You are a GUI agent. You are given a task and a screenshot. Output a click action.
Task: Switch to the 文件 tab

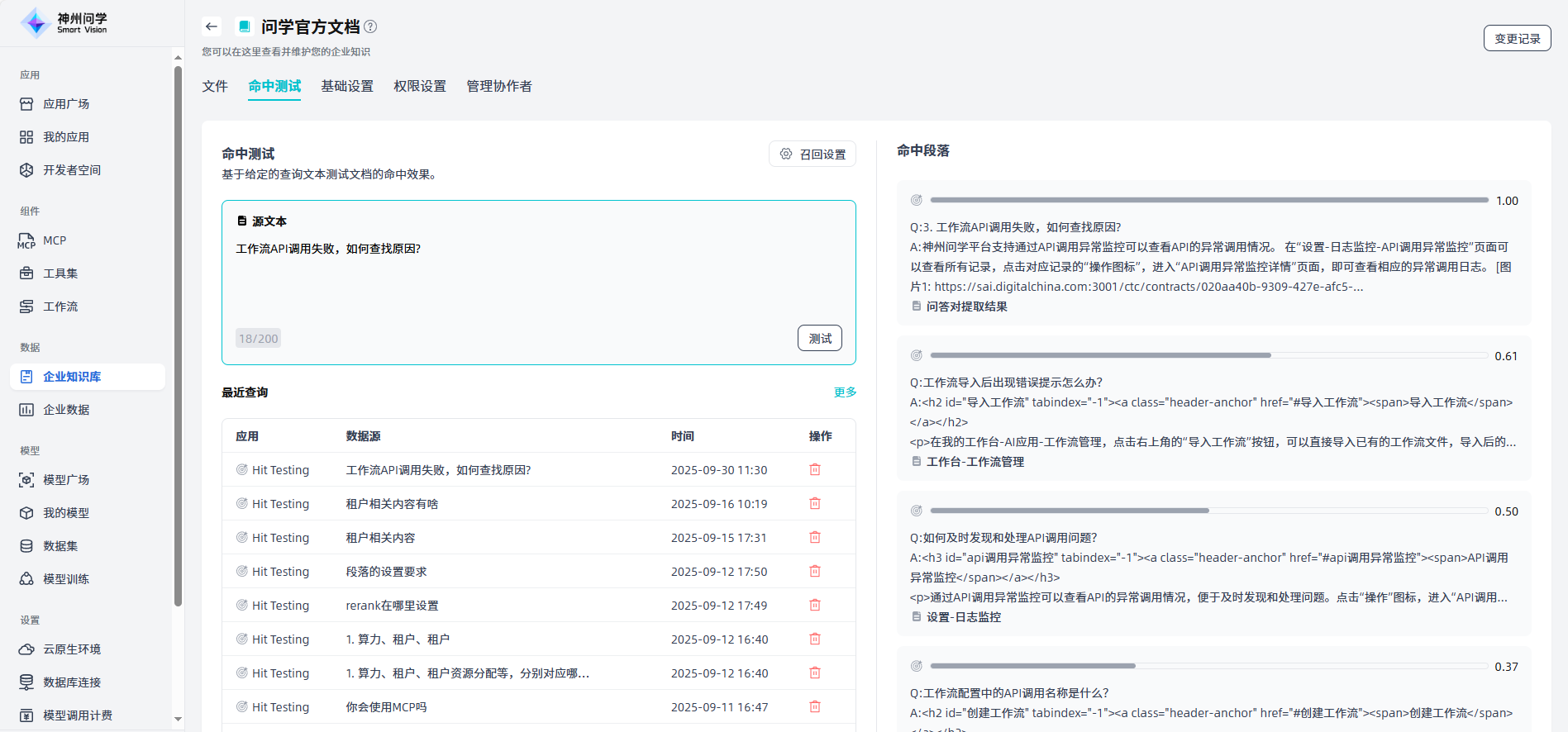click(215, 87)
